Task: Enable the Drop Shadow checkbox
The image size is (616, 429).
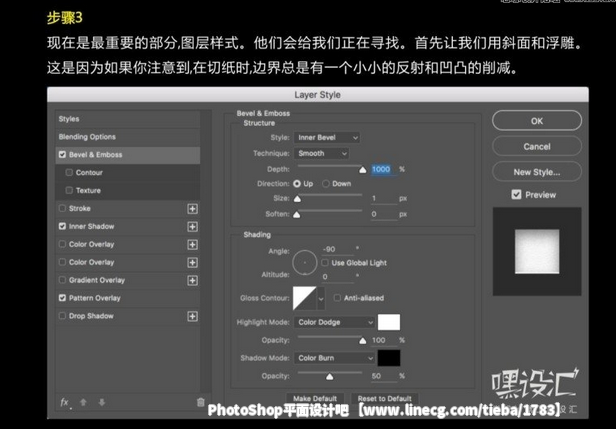Action: click(x=62, y=316)
